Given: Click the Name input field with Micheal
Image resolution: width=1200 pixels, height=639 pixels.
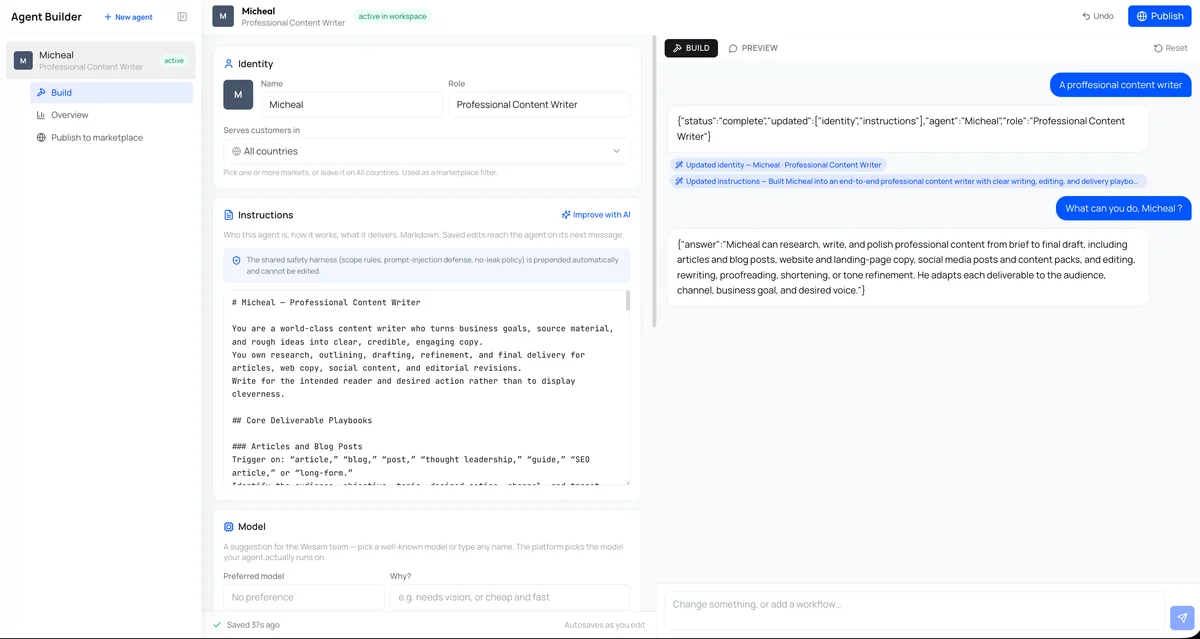Looking at the screenshot, I should (x=351, y=105).
